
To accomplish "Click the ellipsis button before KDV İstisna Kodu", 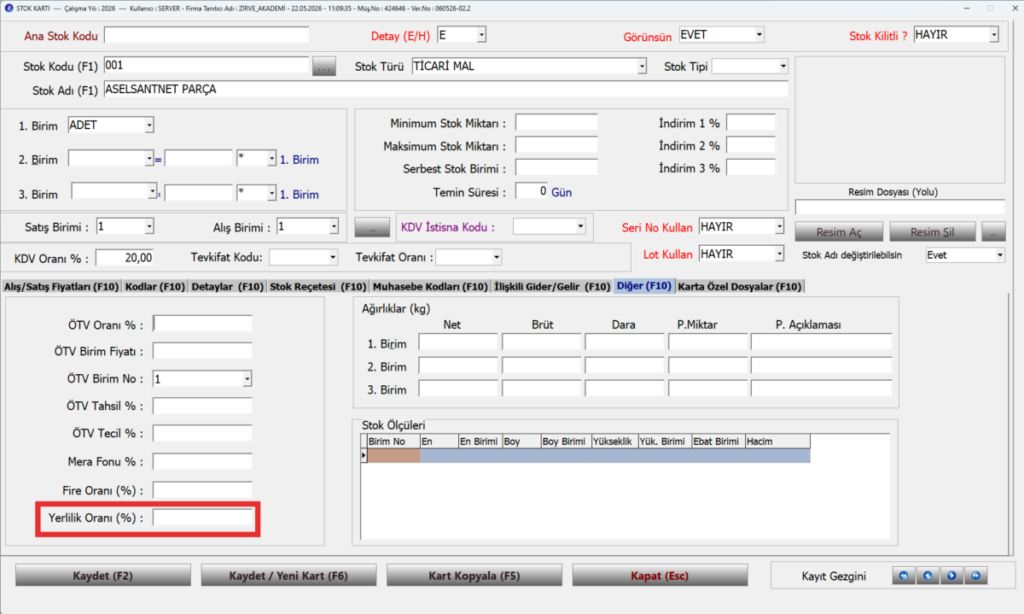I will point(372,227).
